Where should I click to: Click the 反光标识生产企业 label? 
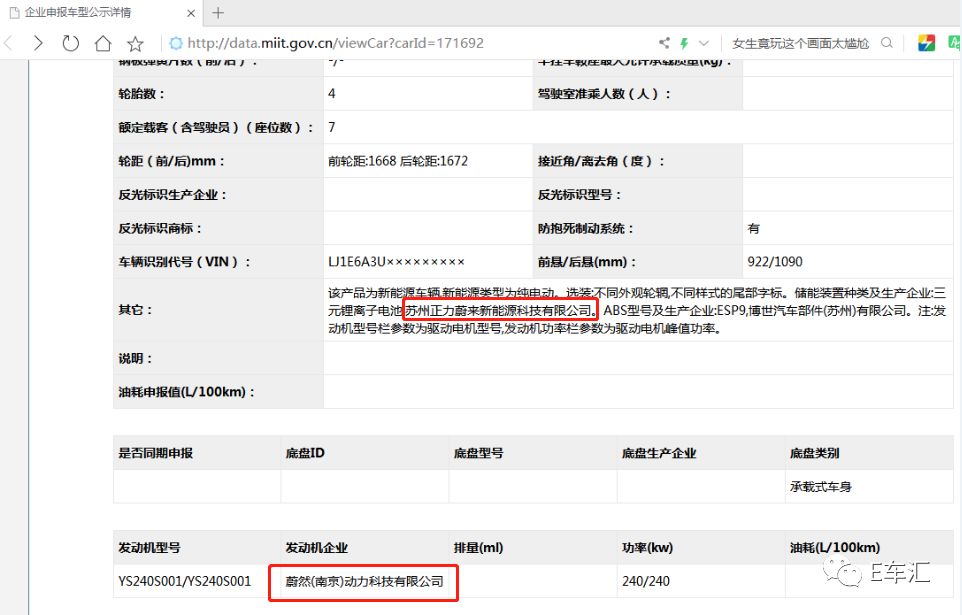point(172,195)
